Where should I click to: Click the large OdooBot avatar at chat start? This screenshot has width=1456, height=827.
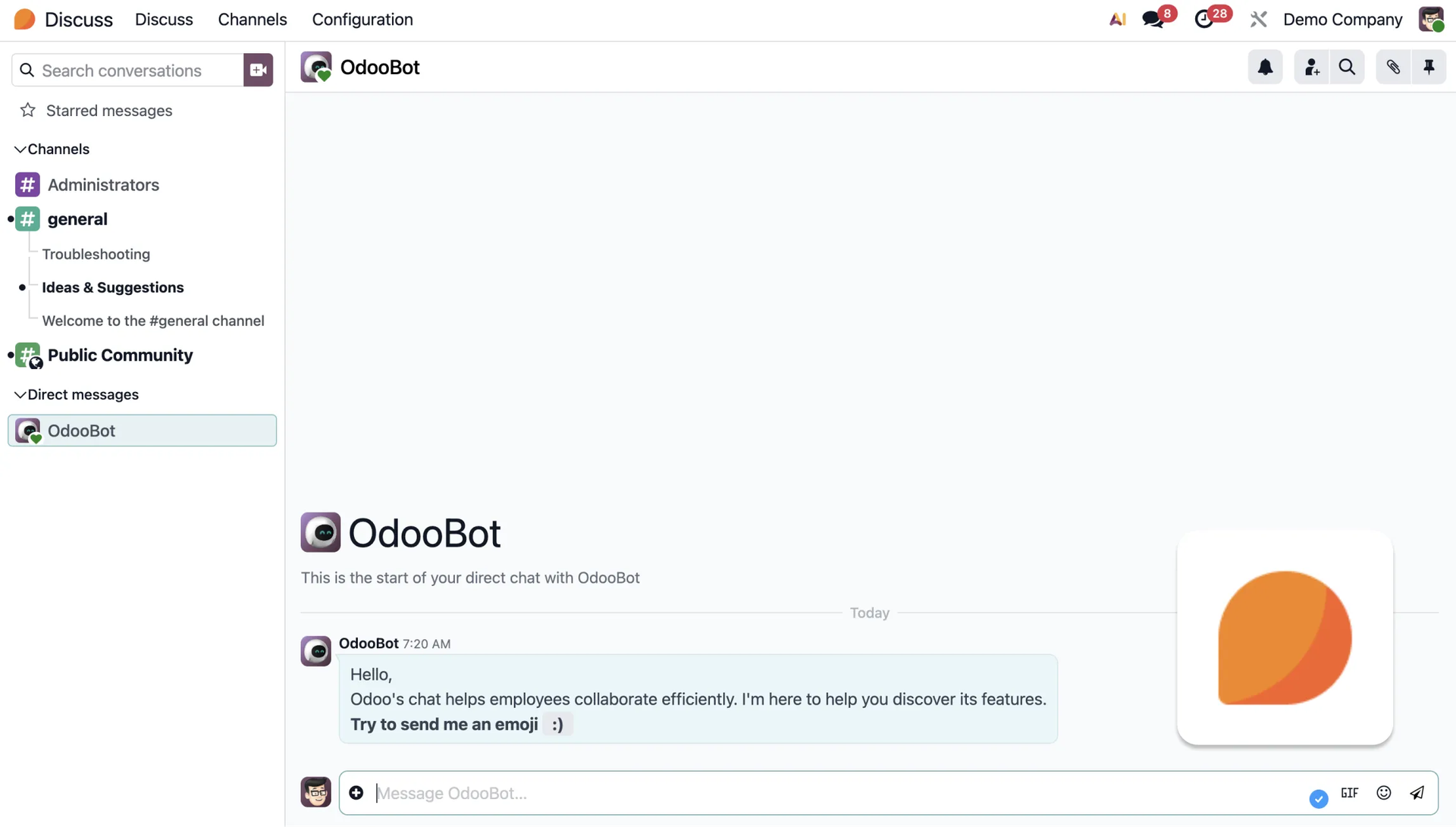pos(321,532)
